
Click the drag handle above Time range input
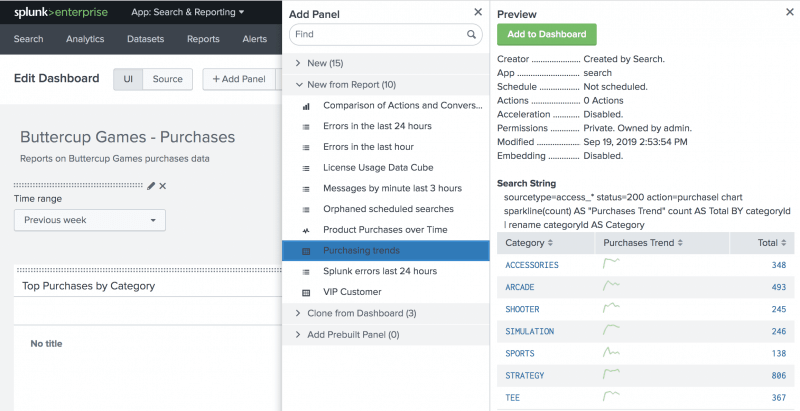pyautogui.click(x=78, y=186)
